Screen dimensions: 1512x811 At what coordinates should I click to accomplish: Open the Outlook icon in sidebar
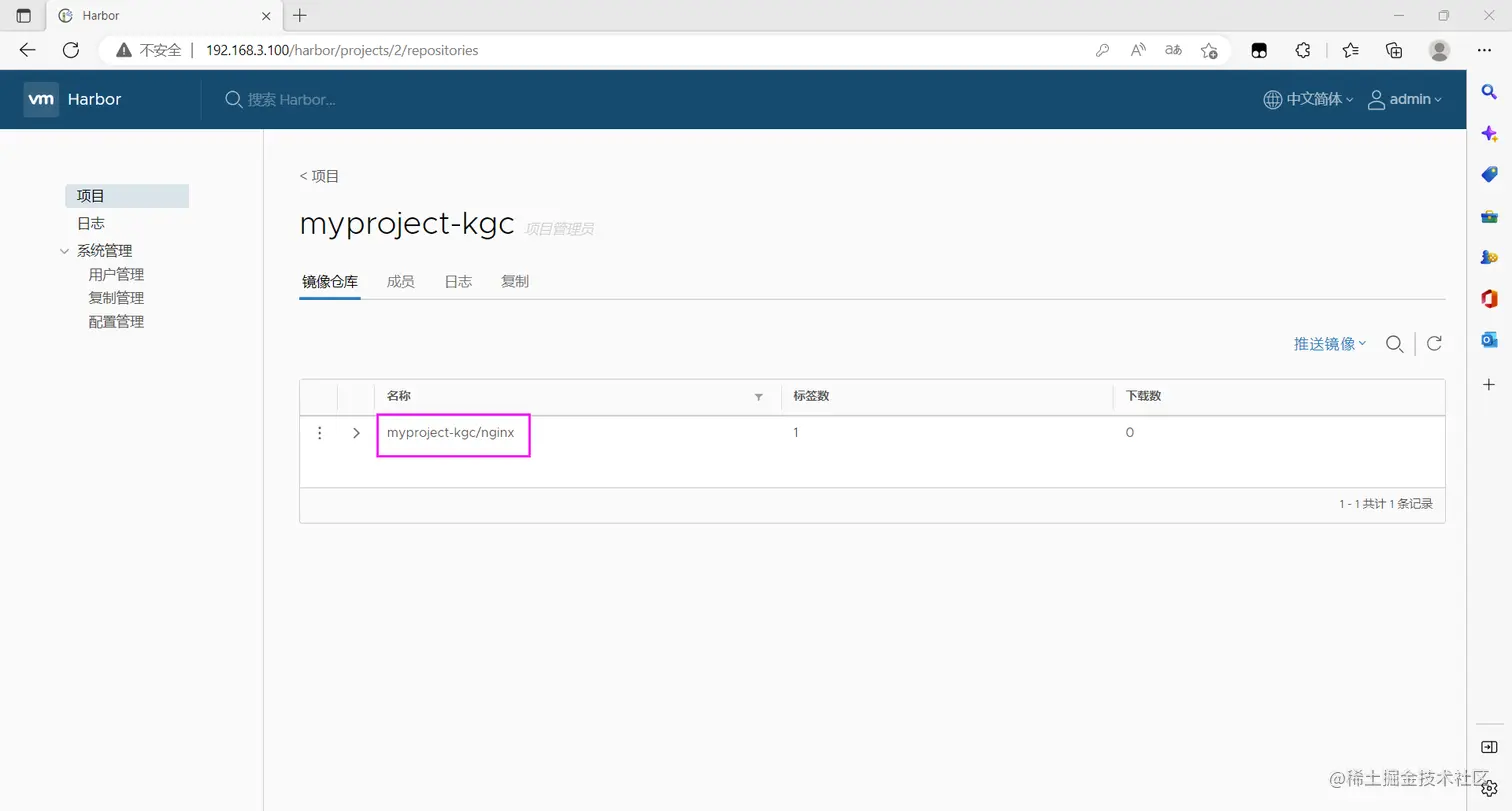pos(1489,340)
